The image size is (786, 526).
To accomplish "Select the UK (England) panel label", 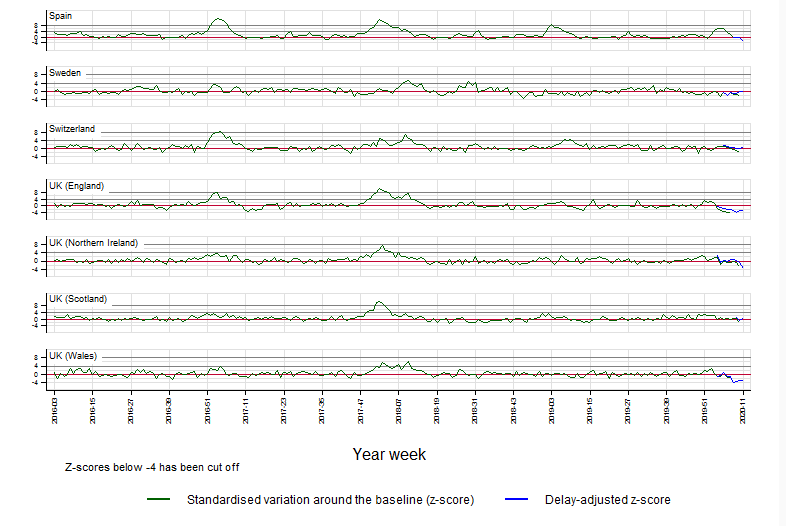I will 76,186.
